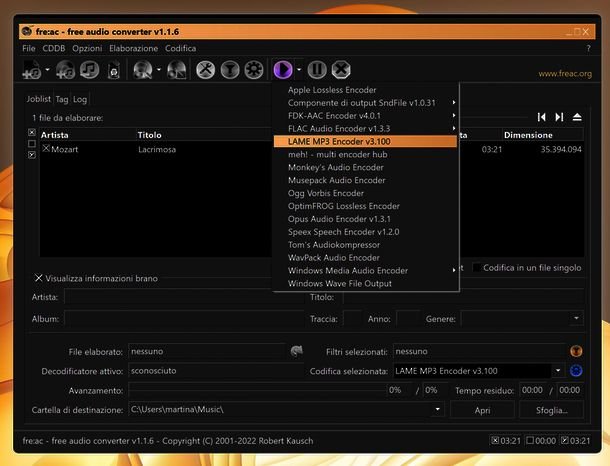Click the fre:ac logo in title bar
The height and width of the screenshot is (466, 610).
tap(26, 31)
